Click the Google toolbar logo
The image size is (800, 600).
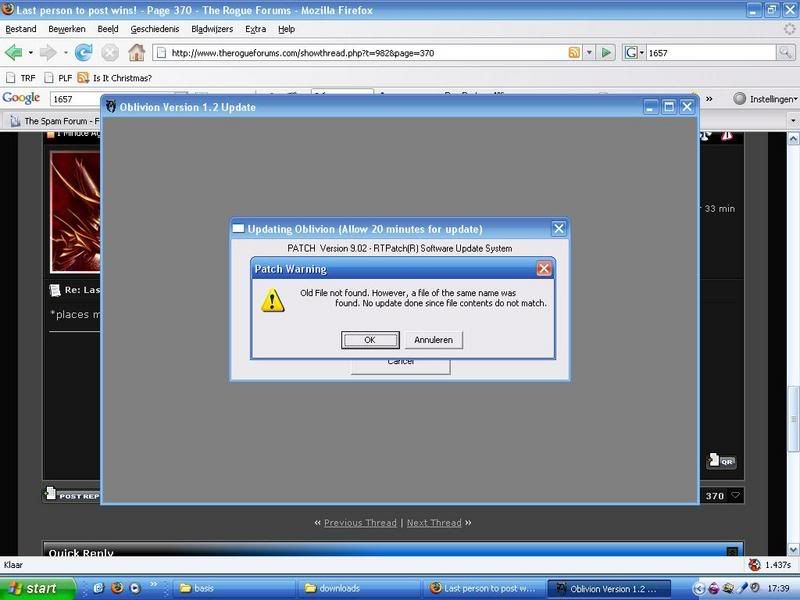coord(21,98)
